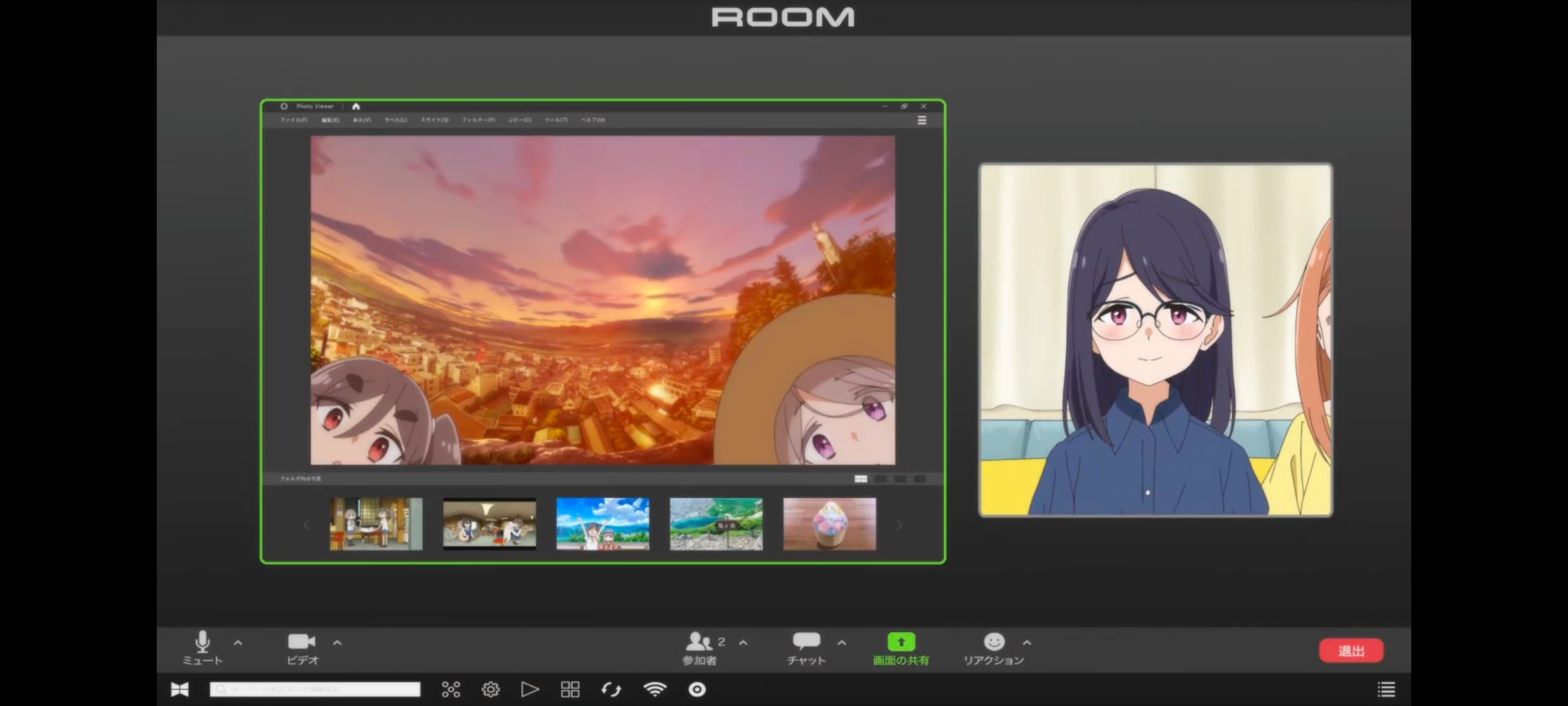Viewport: 1568px width, 706px height.
Task: Select the fisheye room thumbnail
Action: coord(489,524)
